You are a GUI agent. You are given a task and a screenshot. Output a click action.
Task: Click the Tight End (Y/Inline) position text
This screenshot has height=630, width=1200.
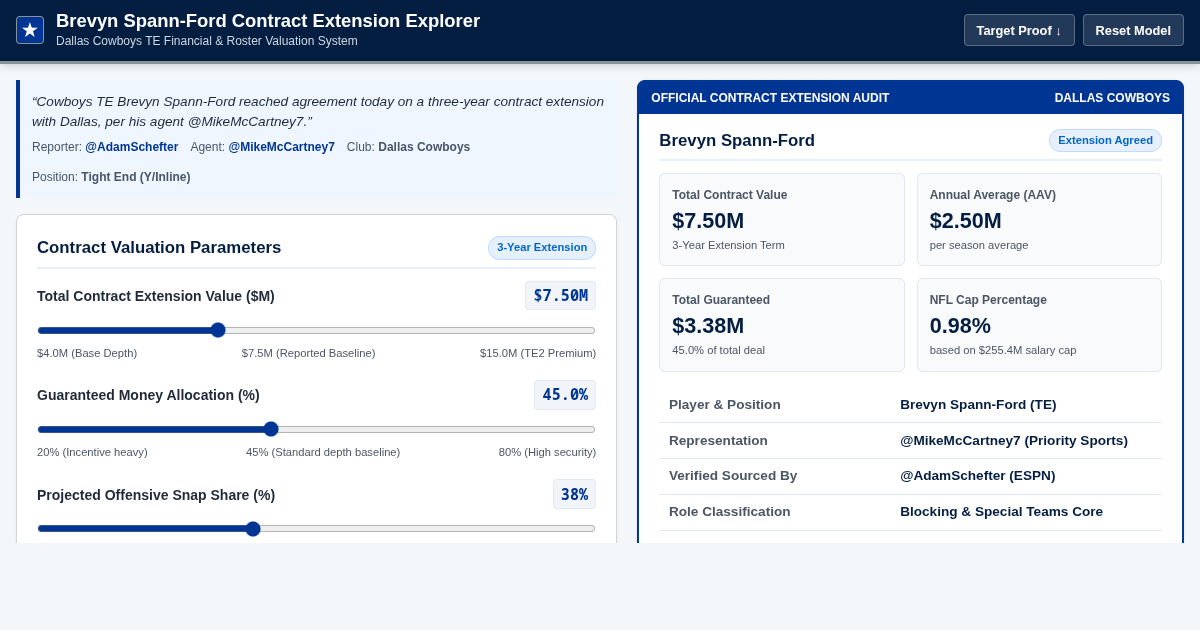pos(136,177)
